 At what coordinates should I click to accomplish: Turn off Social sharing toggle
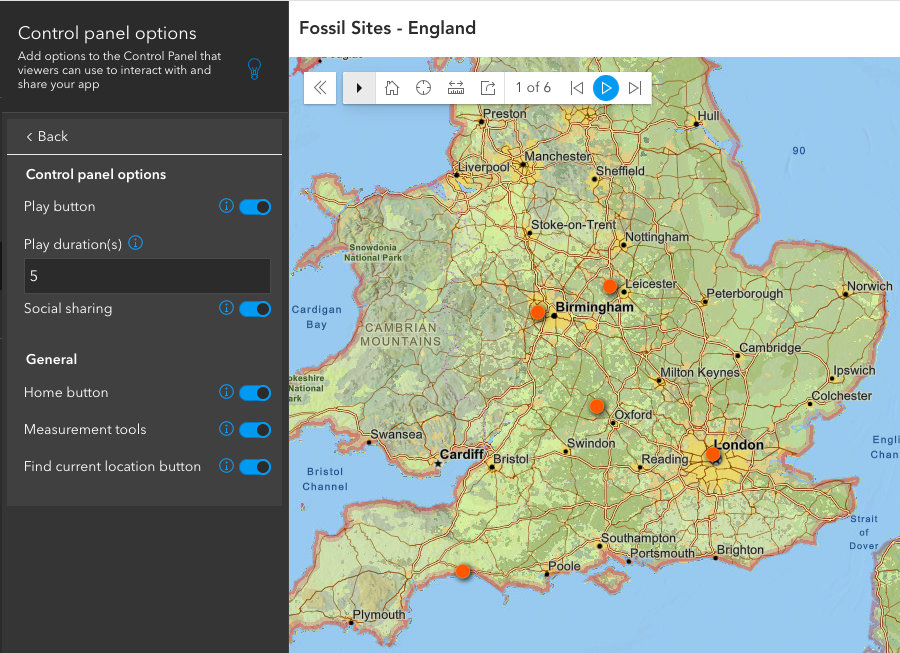coord(255,309)
